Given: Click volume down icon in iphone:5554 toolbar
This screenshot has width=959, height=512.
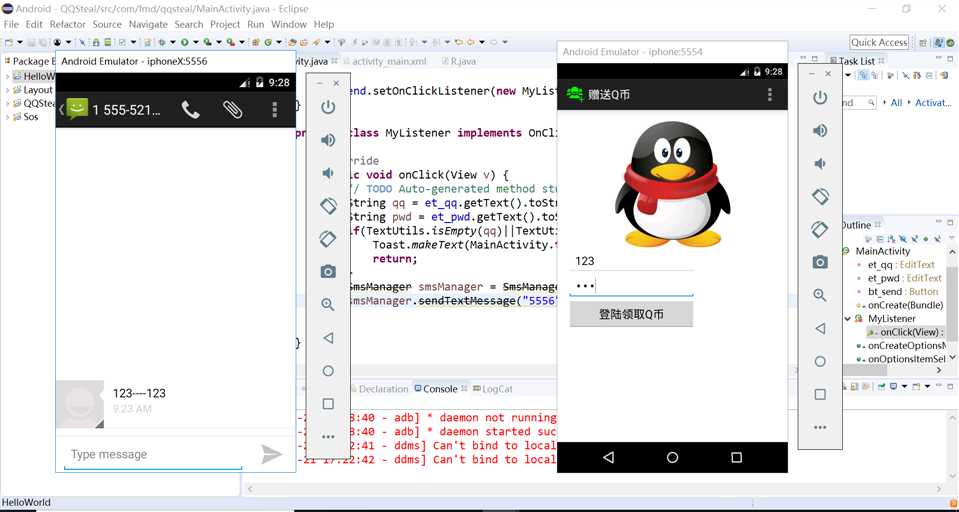Looking at the screenshot, I should (x=820, y=163).
